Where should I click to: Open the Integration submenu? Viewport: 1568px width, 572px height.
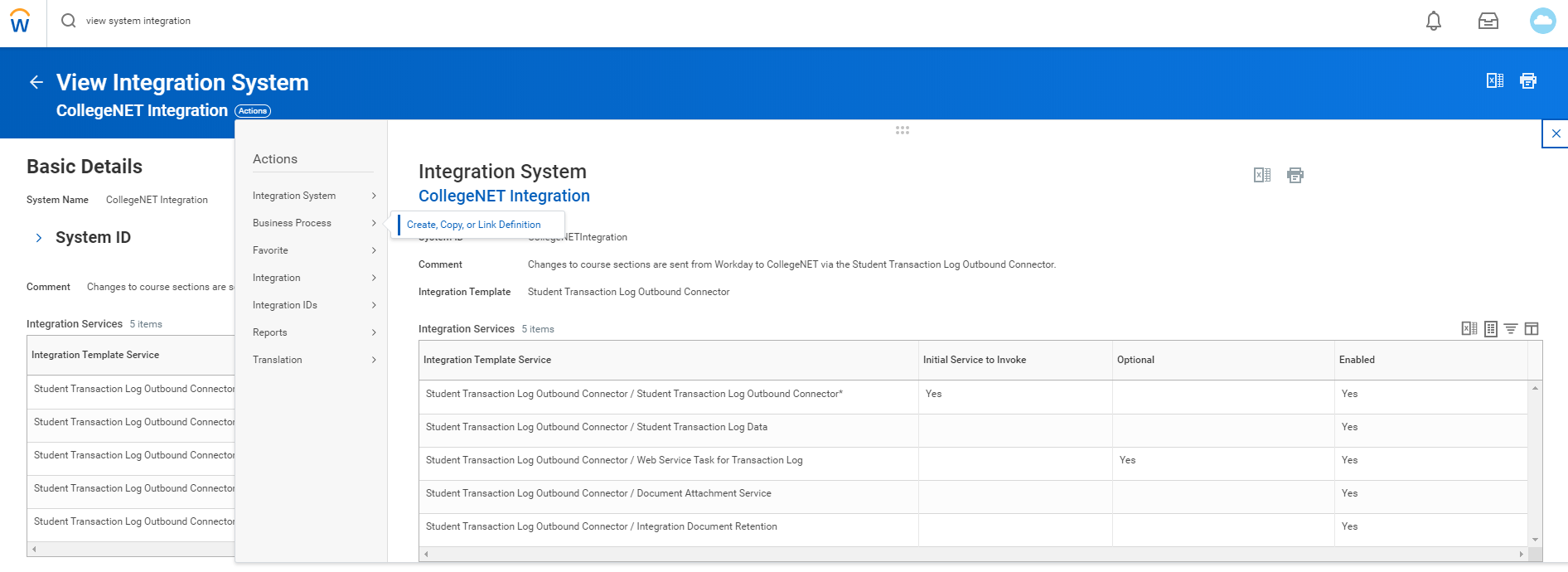[314, 278]
